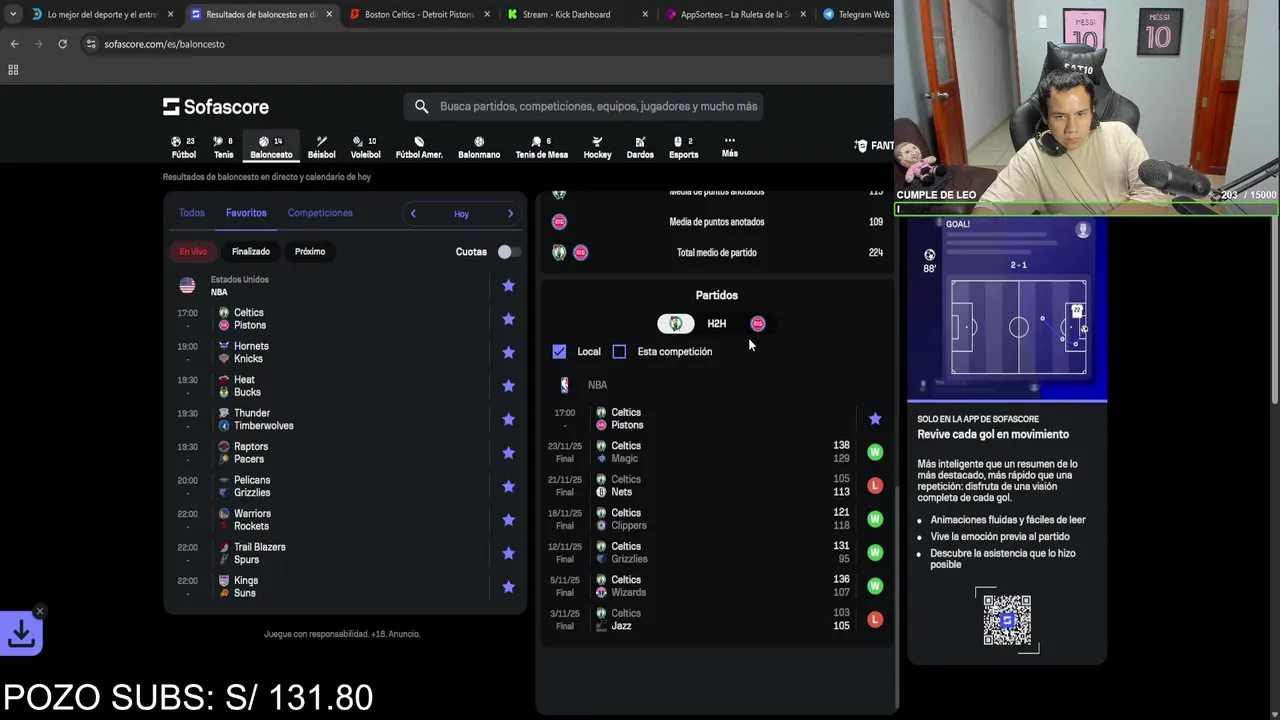Go to previous day arrow

pyautogui.click(x=413, y=213)
